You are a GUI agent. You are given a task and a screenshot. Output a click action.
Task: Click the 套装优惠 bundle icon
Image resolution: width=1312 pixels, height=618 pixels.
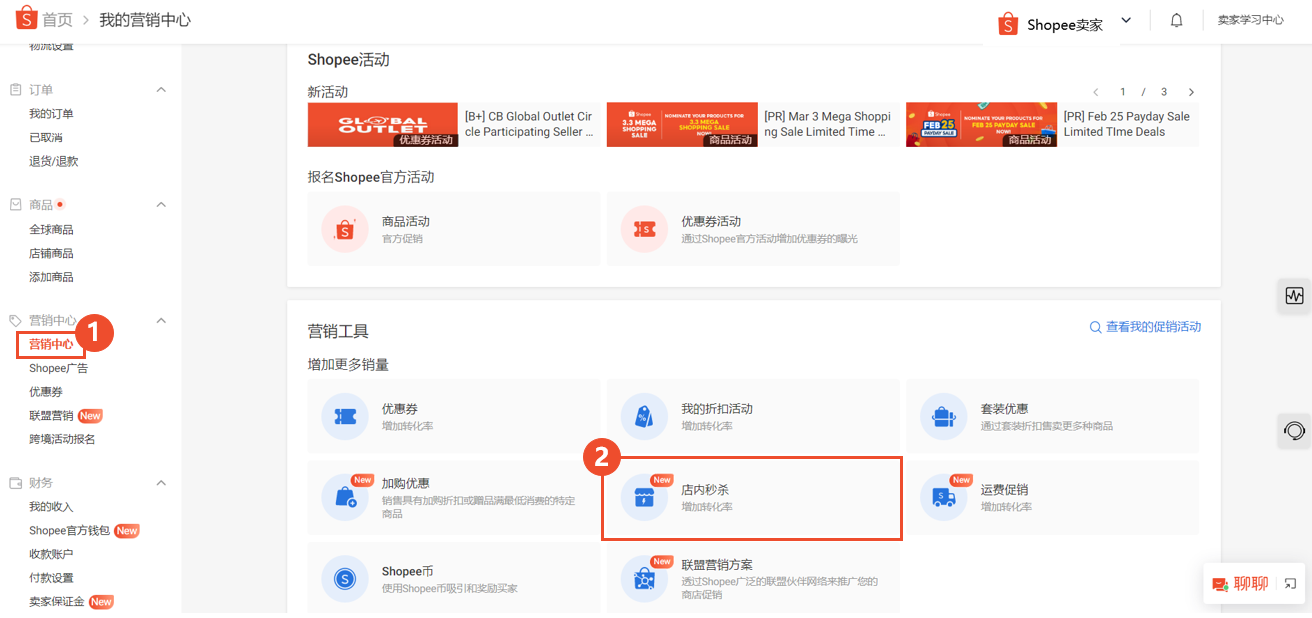tap(944, 416)
